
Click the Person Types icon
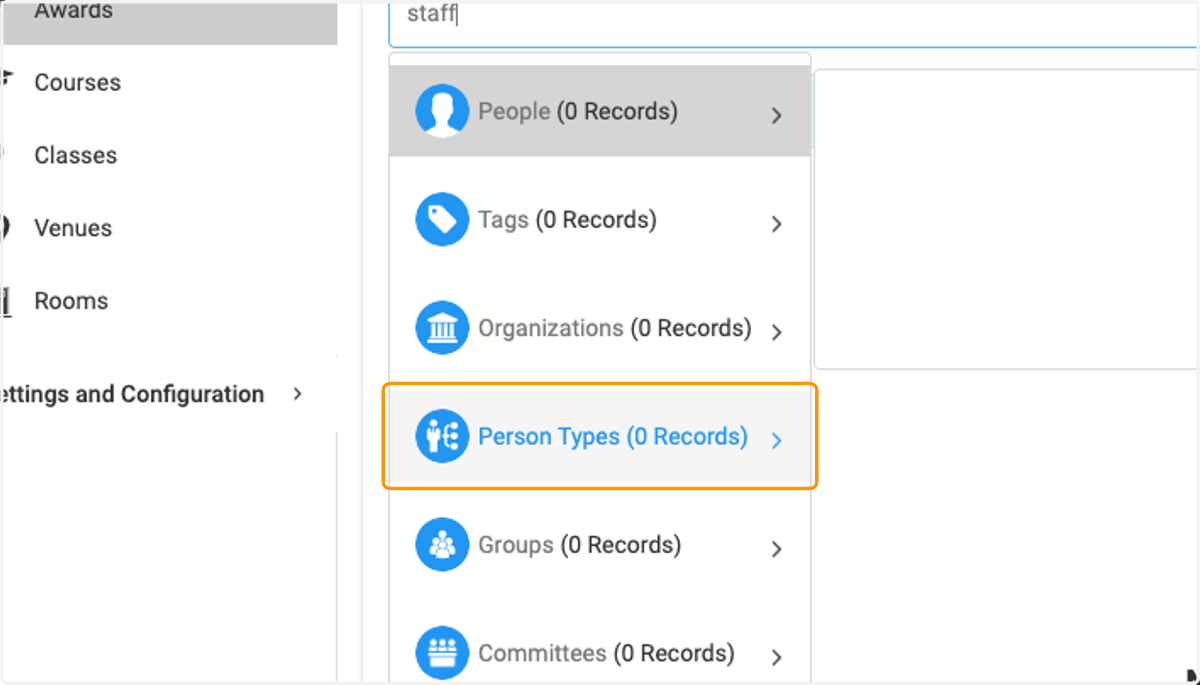(x=441, y=436)
